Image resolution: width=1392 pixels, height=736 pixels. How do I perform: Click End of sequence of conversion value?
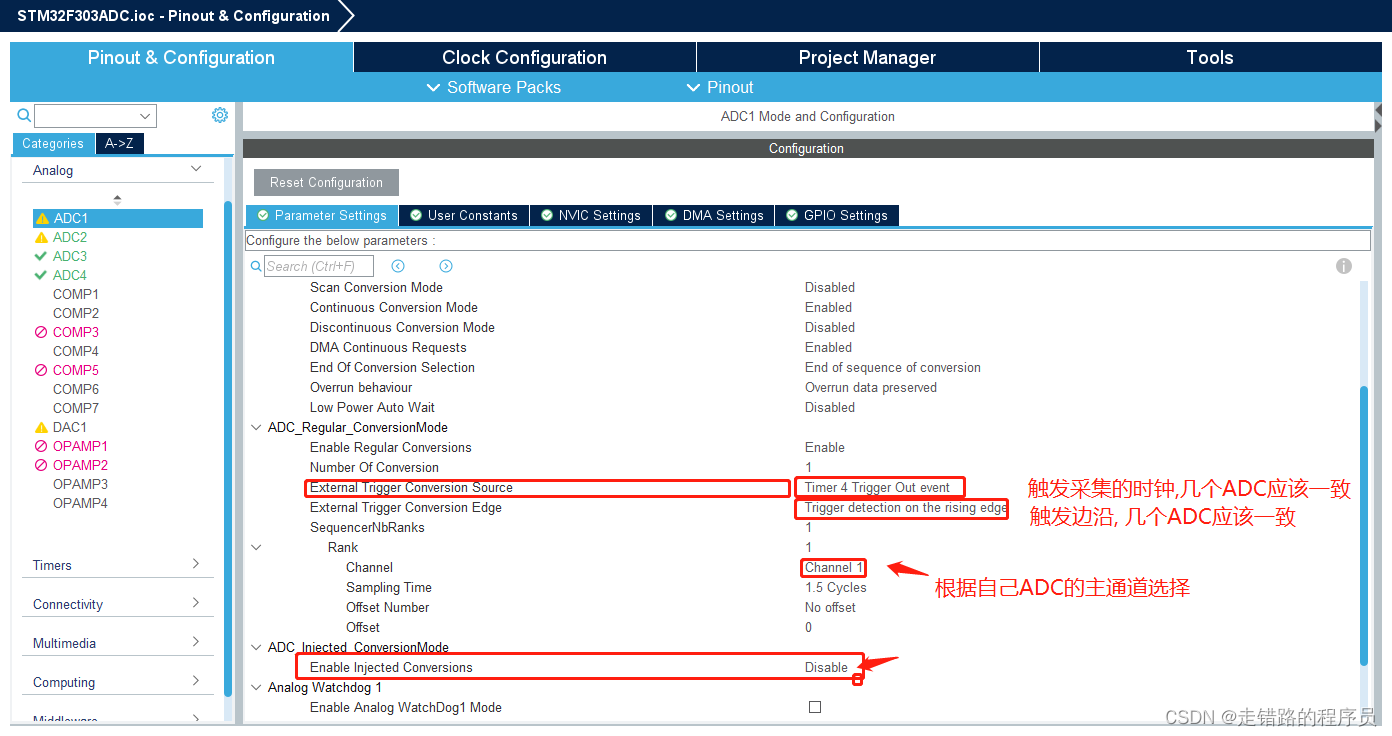click(x=893, y=367)
